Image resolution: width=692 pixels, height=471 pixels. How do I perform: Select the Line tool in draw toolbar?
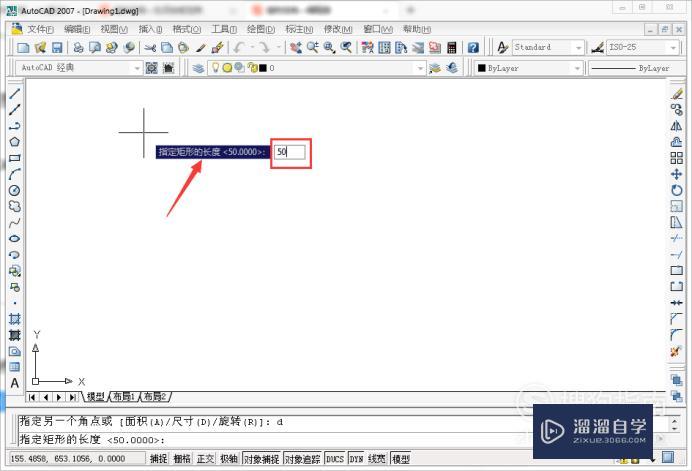click(x=15, y=94)
